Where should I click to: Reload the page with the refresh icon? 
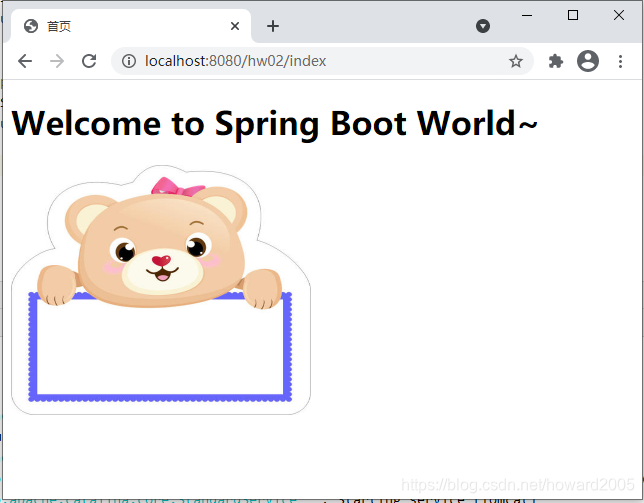click(89, 61)
